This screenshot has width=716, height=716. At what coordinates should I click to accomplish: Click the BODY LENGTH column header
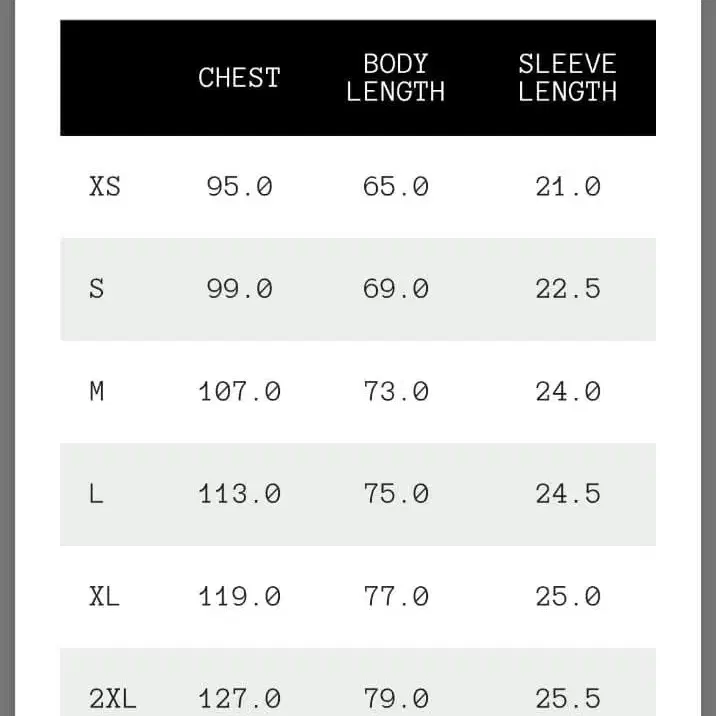coord(395,78)
